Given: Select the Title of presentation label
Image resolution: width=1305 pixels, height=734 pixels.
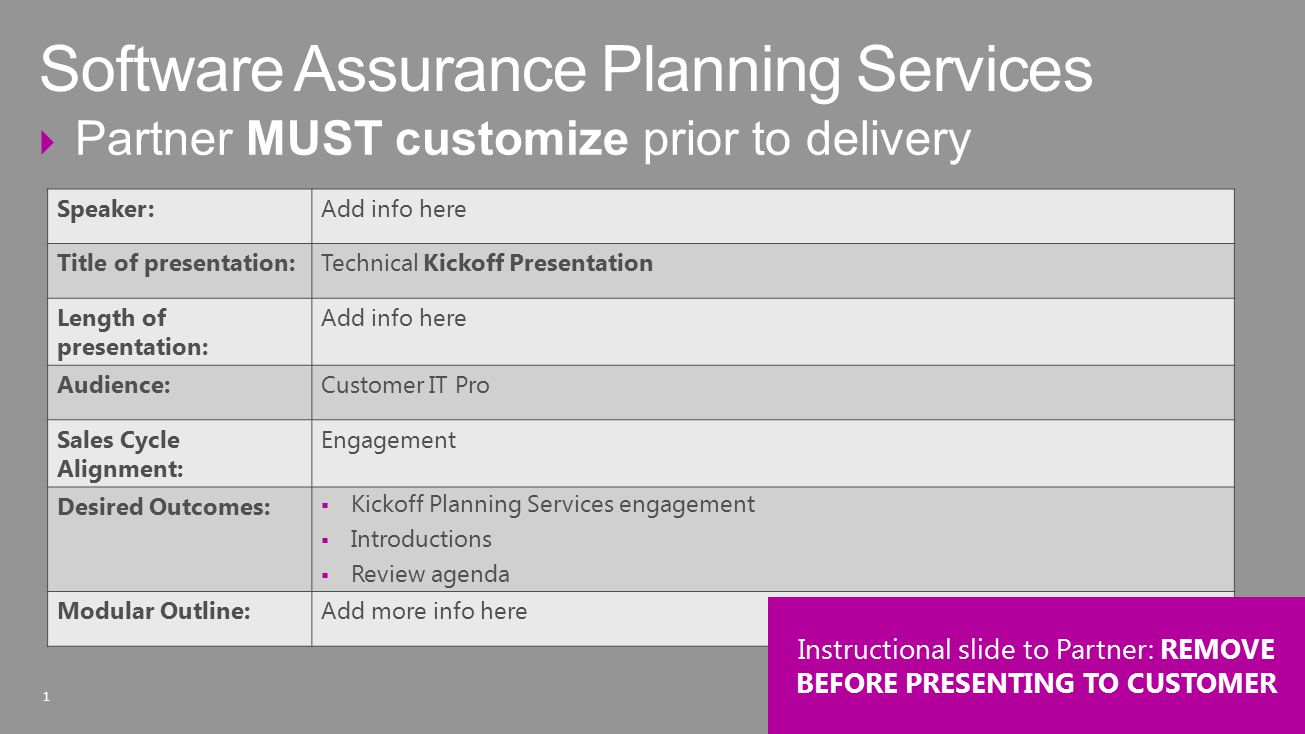Looking at the screenshot, I should (x=176, y=263).
